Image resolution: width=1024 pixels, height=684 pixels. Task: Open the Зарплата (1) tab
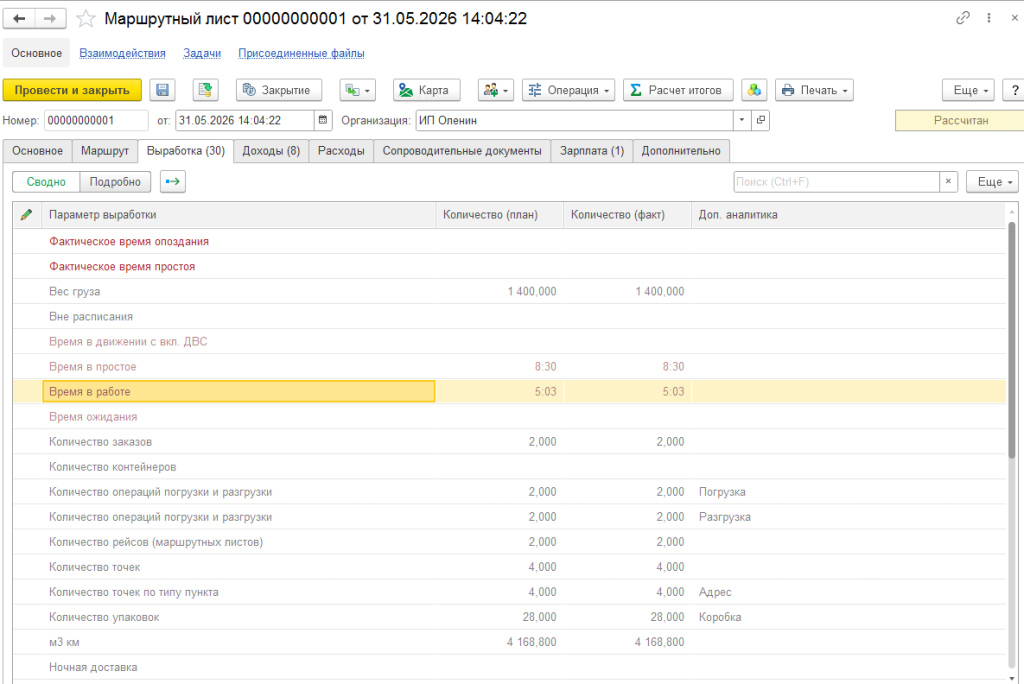pos(592,151)
